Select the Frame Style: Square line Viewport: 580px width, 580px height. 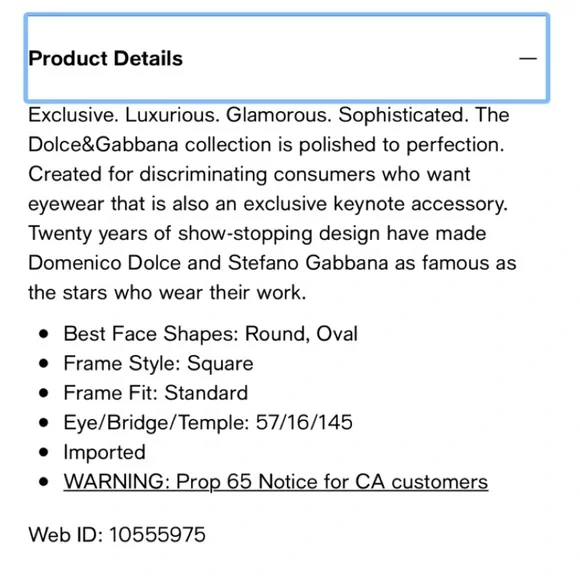(x=158, y=363)
